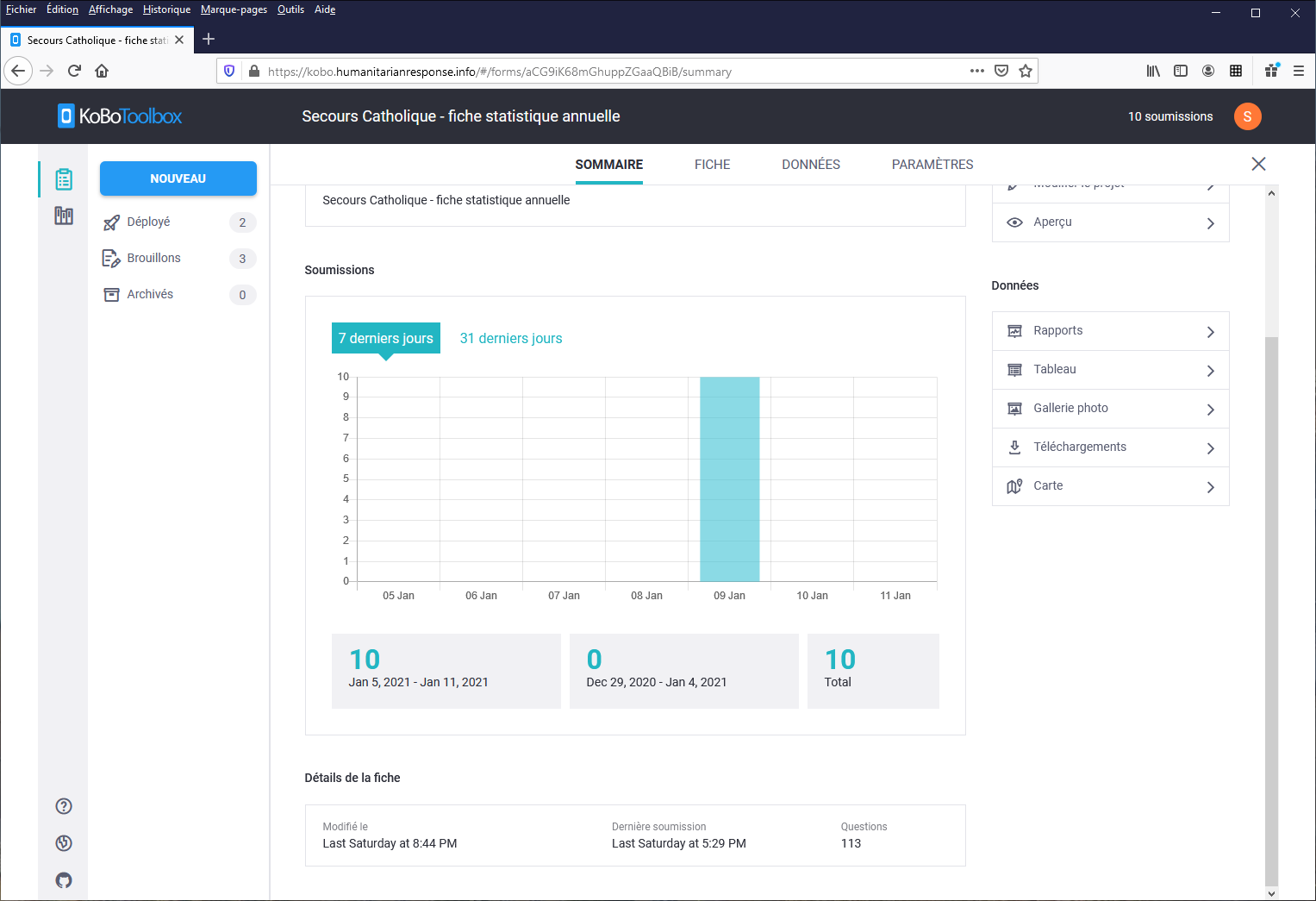
Task: Open the Projects clipboard icon in sidebar
Action: 63,178
